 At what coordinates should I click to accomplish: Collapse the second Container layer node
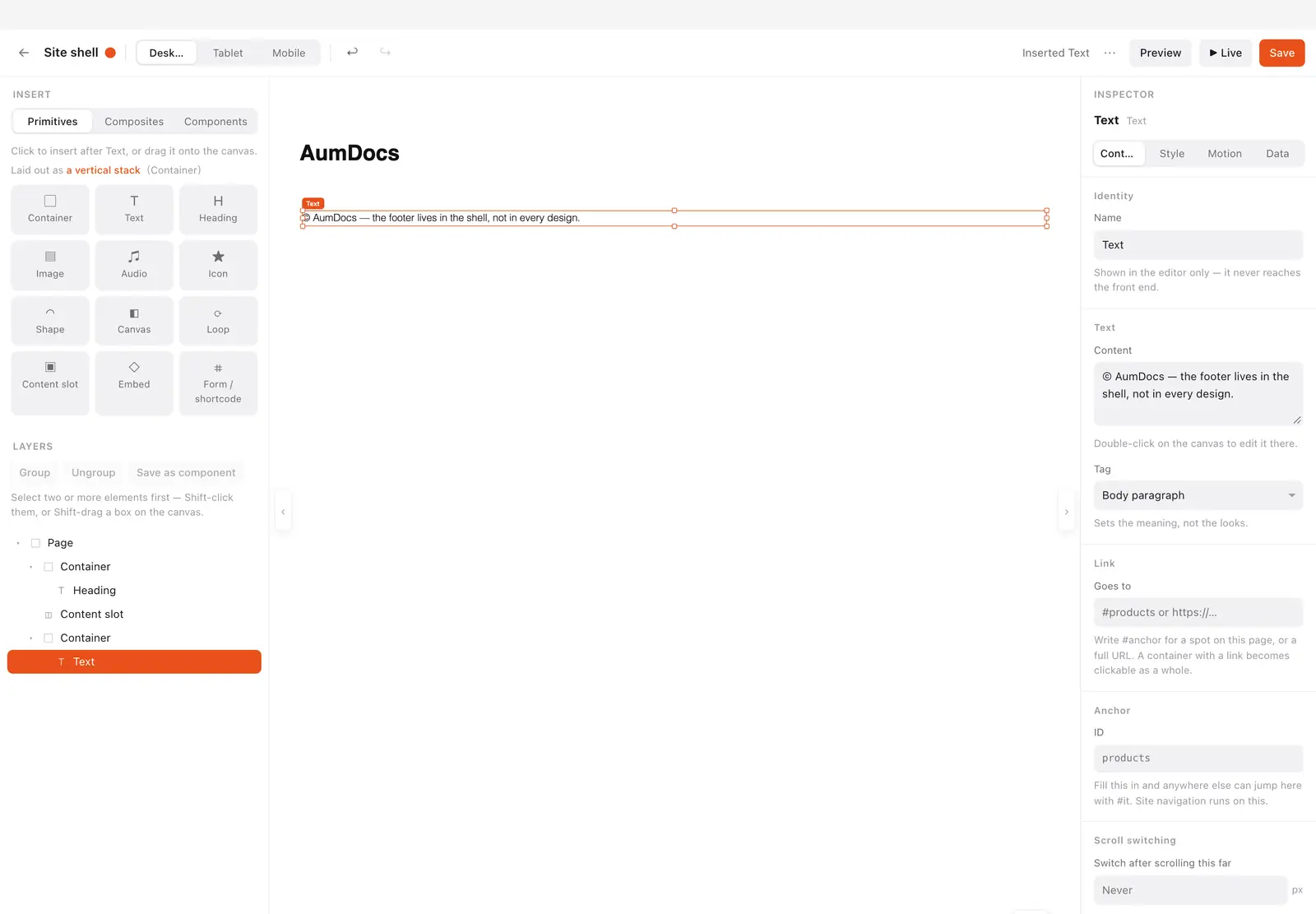tap(31, 638)
